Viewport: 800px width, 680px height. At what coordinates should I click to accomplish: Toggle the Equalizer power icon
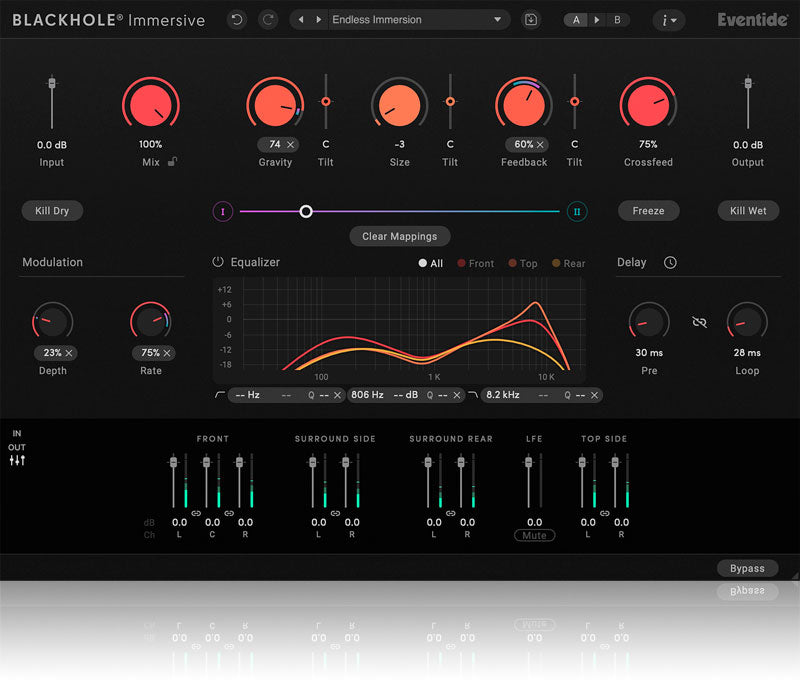(x=218, y=262)
